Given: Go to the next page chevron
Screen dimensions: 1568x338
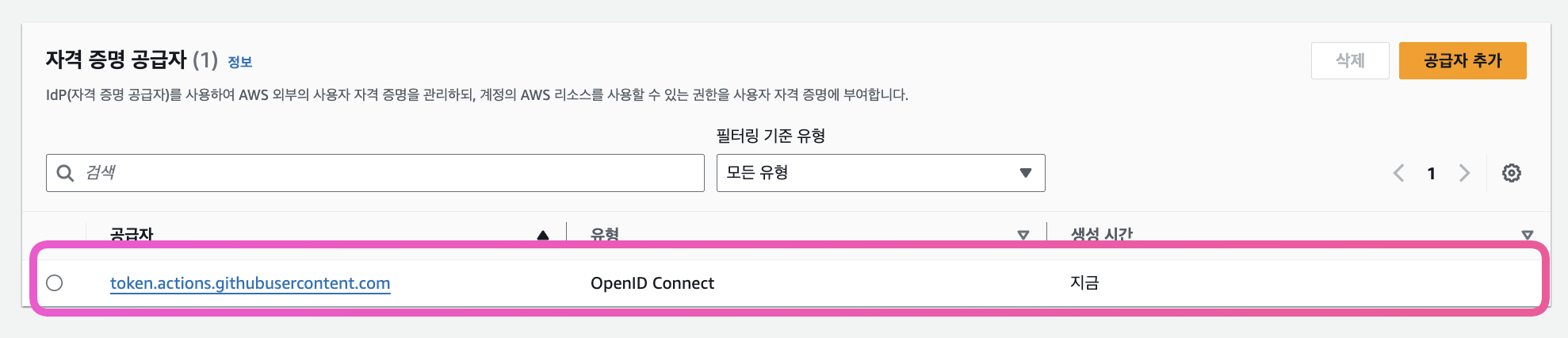Looking at the screenshot, I should 1464,173.
